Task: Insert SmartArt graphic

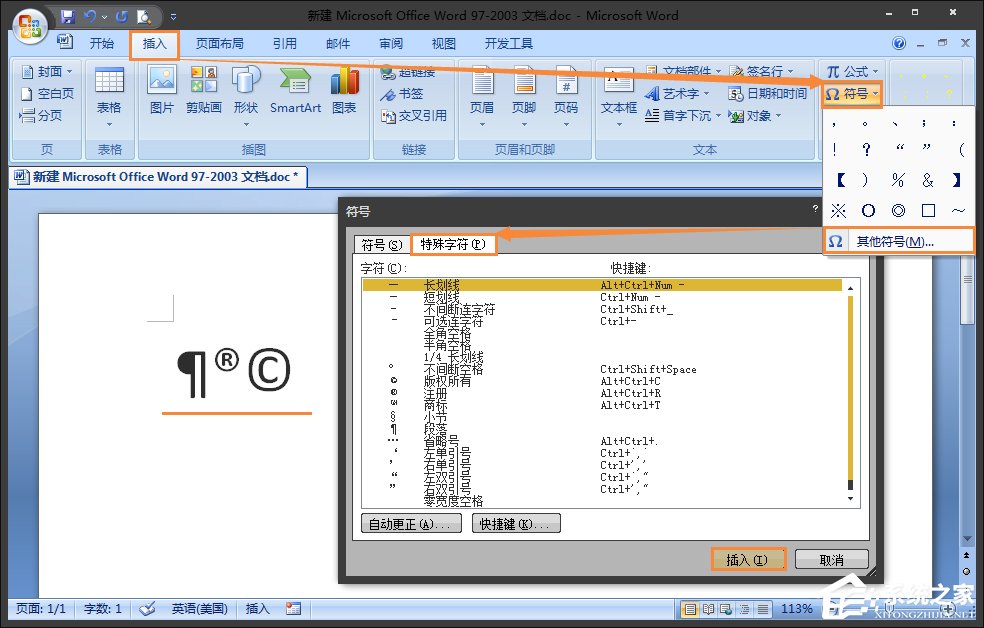Action: pyautogui.click(x=295, y=90)
